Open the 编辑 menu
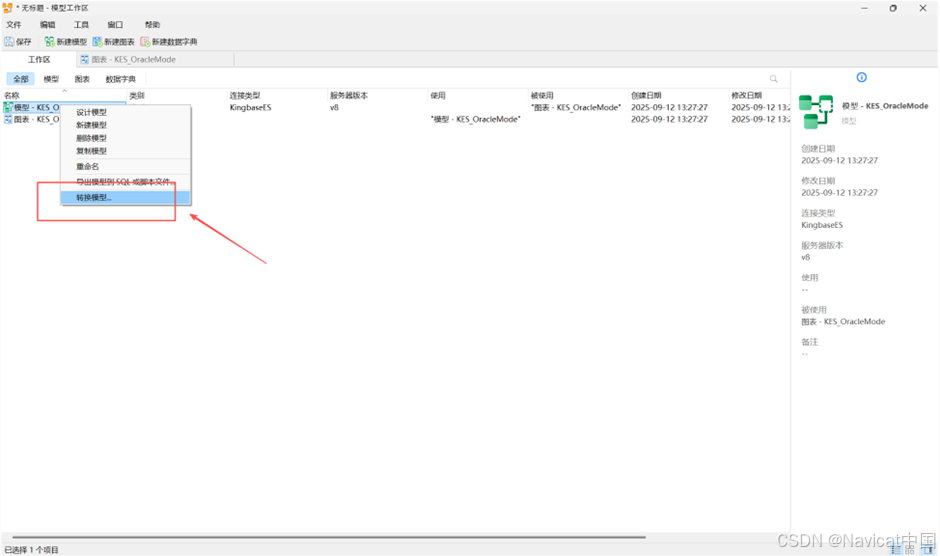 click(x=47, y=25)
